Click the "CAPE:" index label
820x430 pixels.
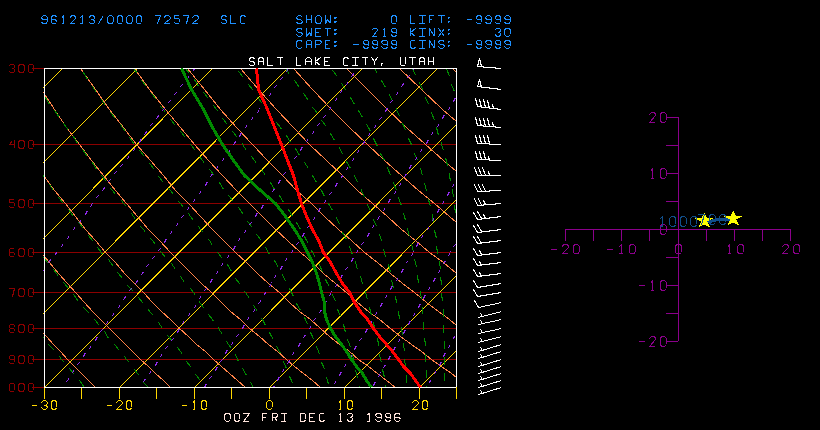(317, 44)
